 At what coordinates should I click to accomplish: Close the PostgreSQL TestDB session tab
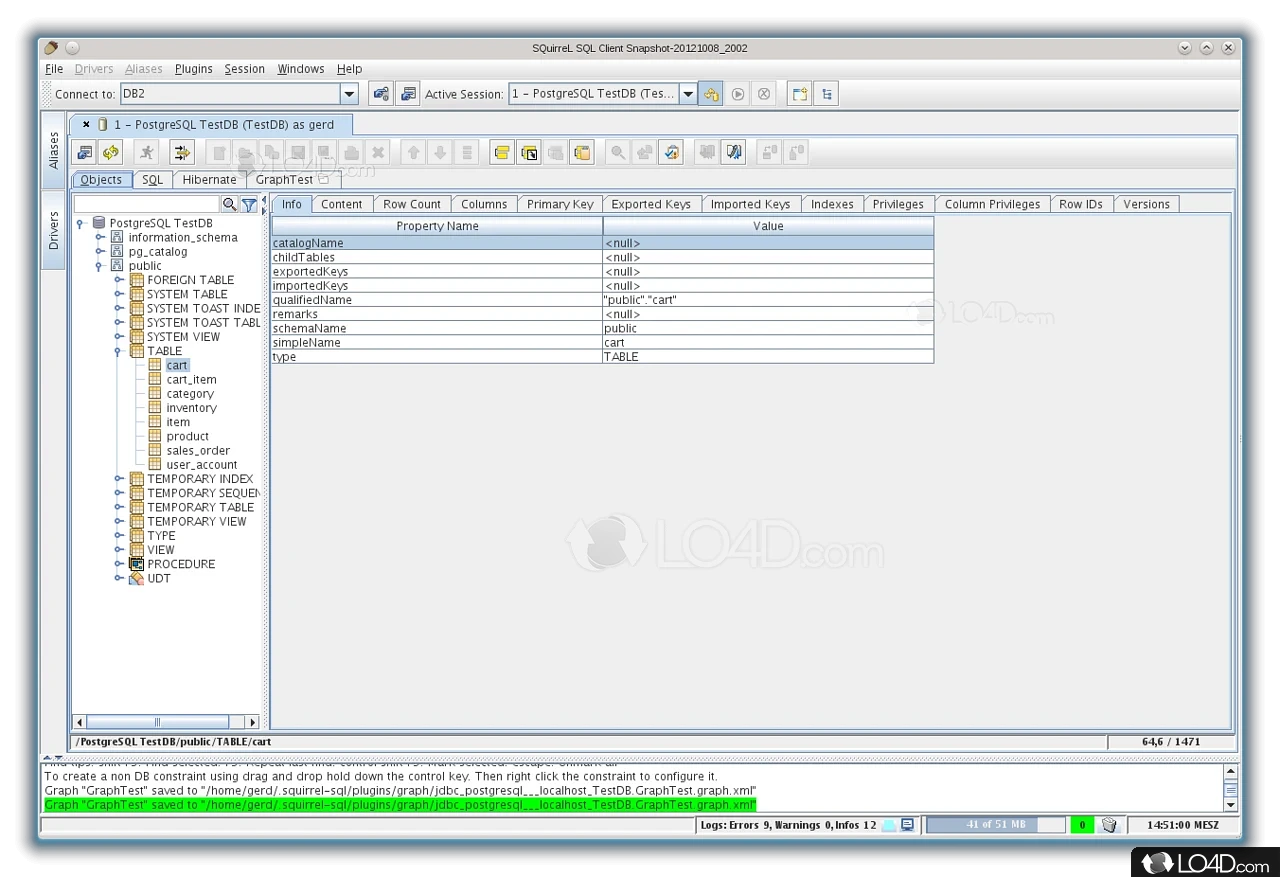(86, 125)
